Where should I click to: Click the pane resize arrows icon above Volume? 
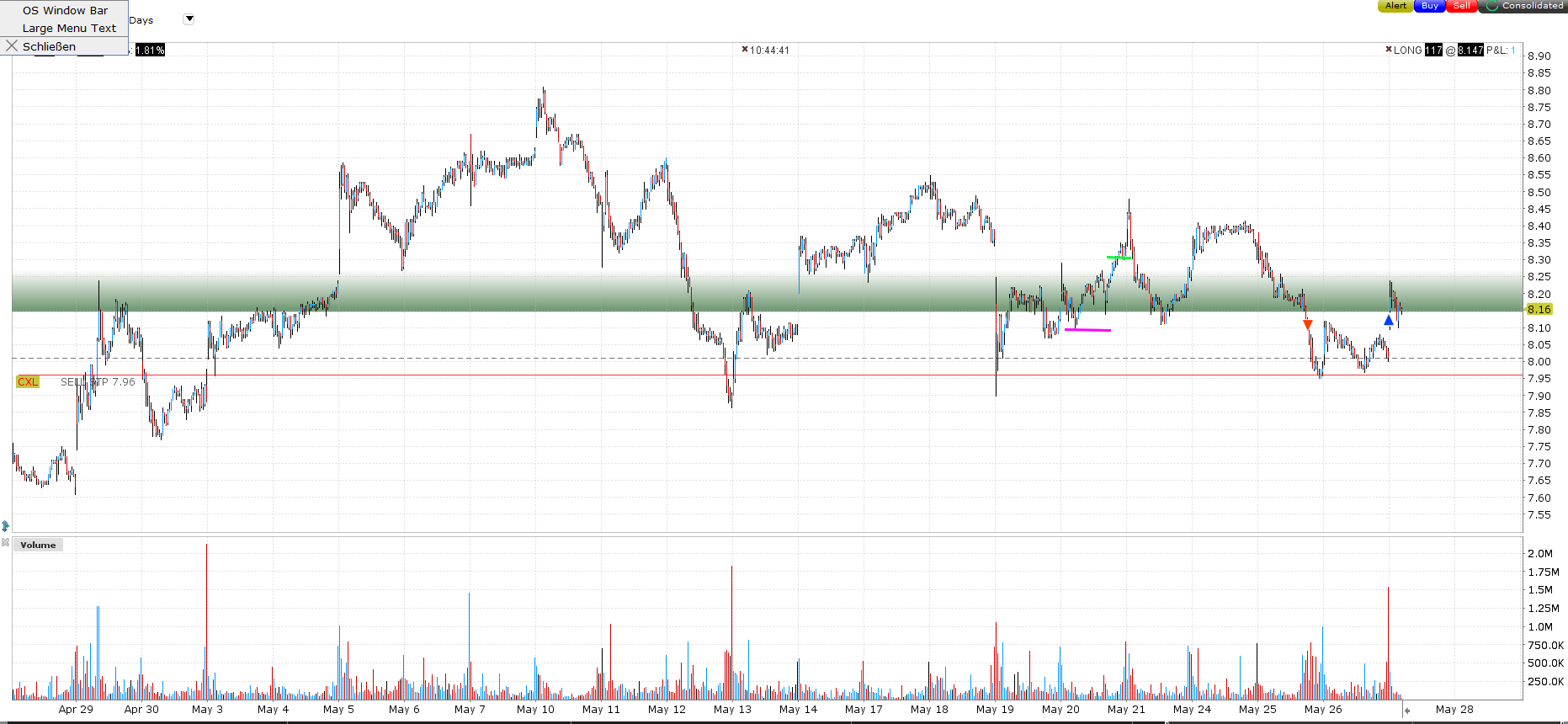coord(5,526)
